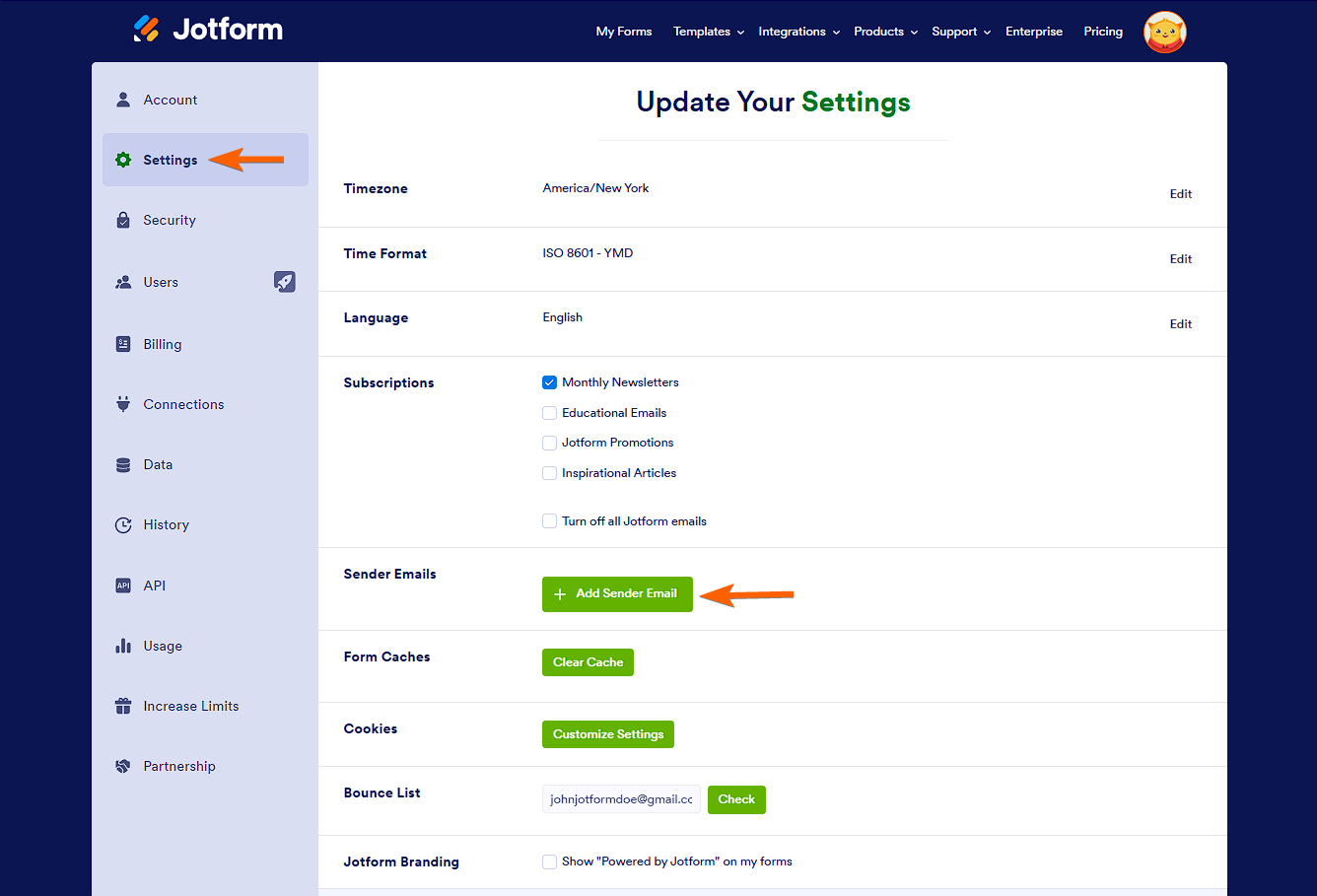This screenshot has width=1317, height=896.
Task: Click the Jotform wordmark text
Action: pos(228,30)
